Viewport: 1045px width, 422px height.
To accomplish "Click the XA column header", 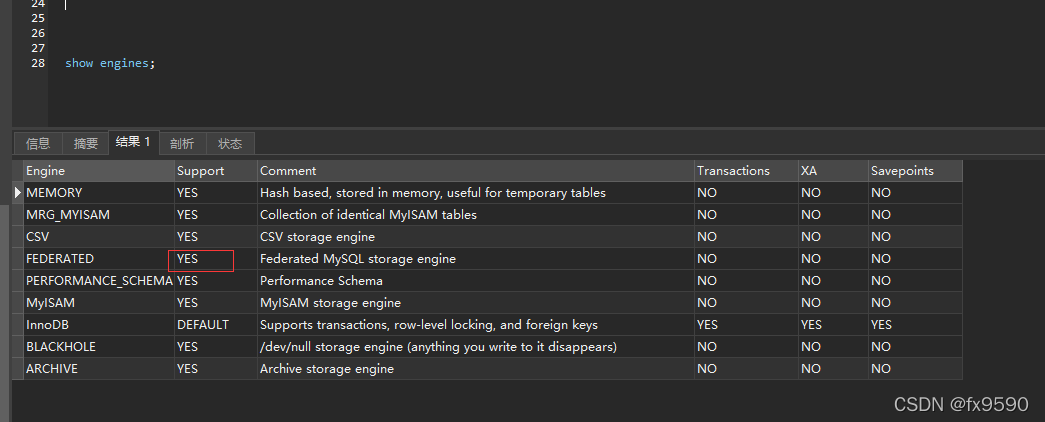I will point(832,171).
